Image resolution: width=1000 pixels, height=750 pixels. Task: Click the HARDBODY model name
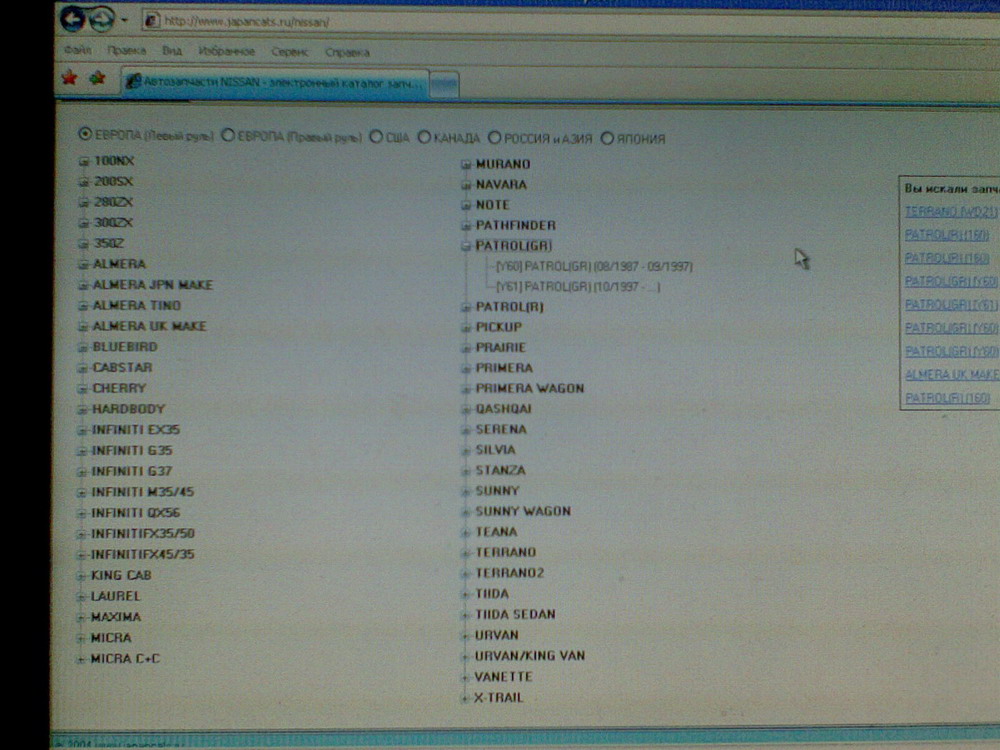[x=128, y=409]
